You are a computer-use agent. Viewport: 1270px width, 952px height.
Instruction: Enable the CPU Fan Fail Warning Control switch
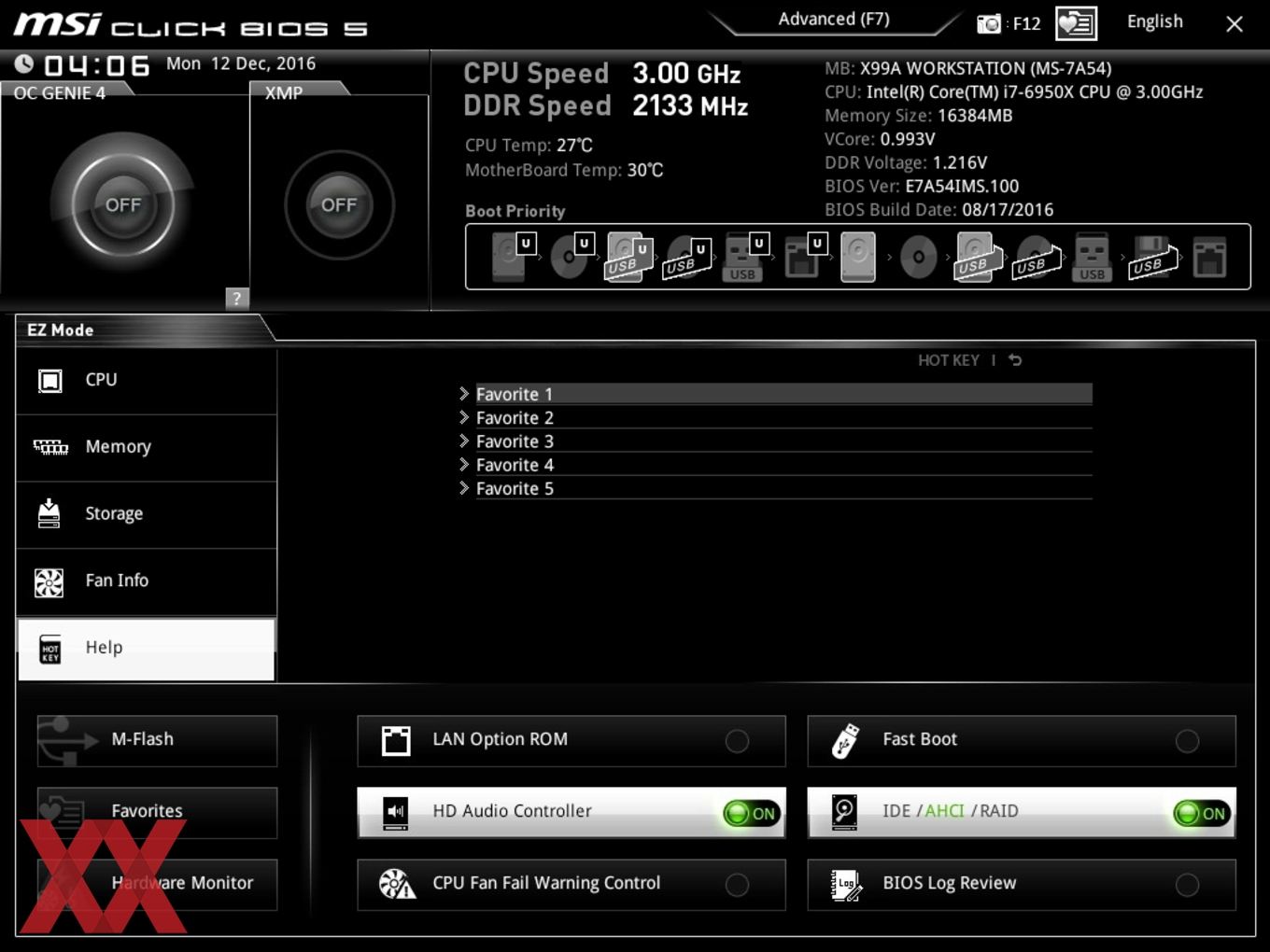[x=737, y=885]
